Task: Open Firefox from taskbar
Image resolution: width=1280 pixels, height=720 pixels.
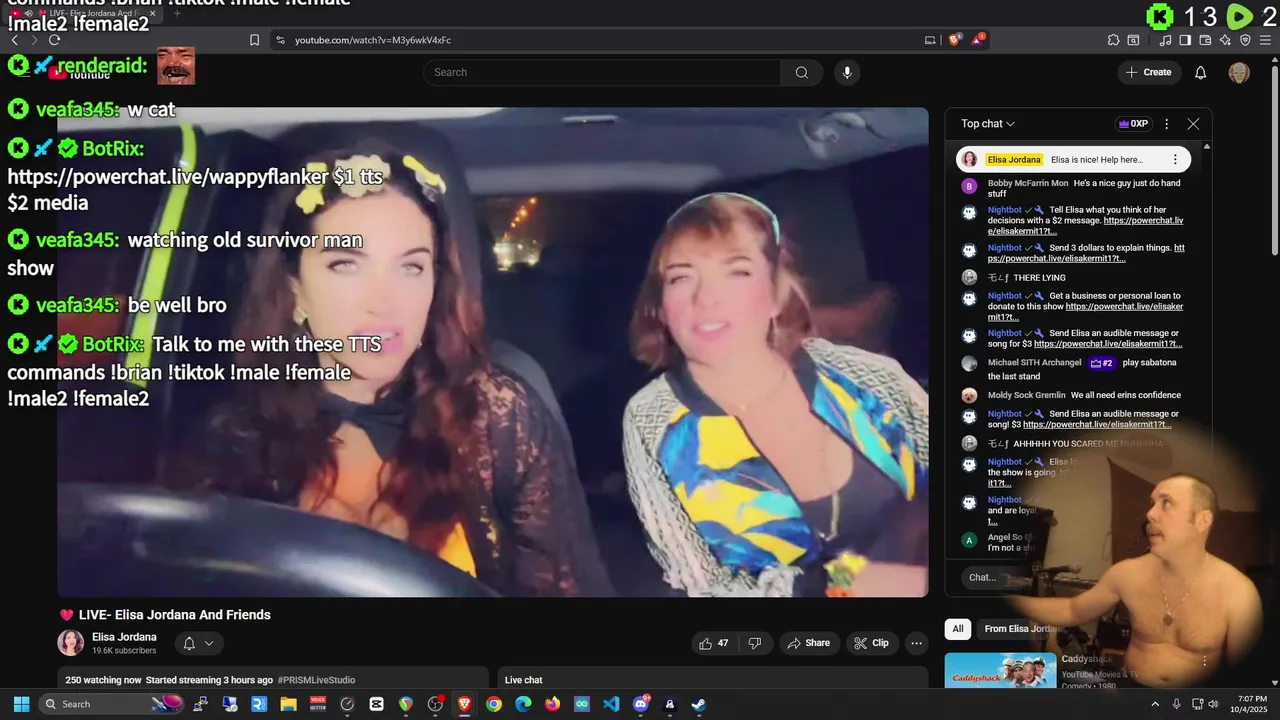Action: point(552,704)
